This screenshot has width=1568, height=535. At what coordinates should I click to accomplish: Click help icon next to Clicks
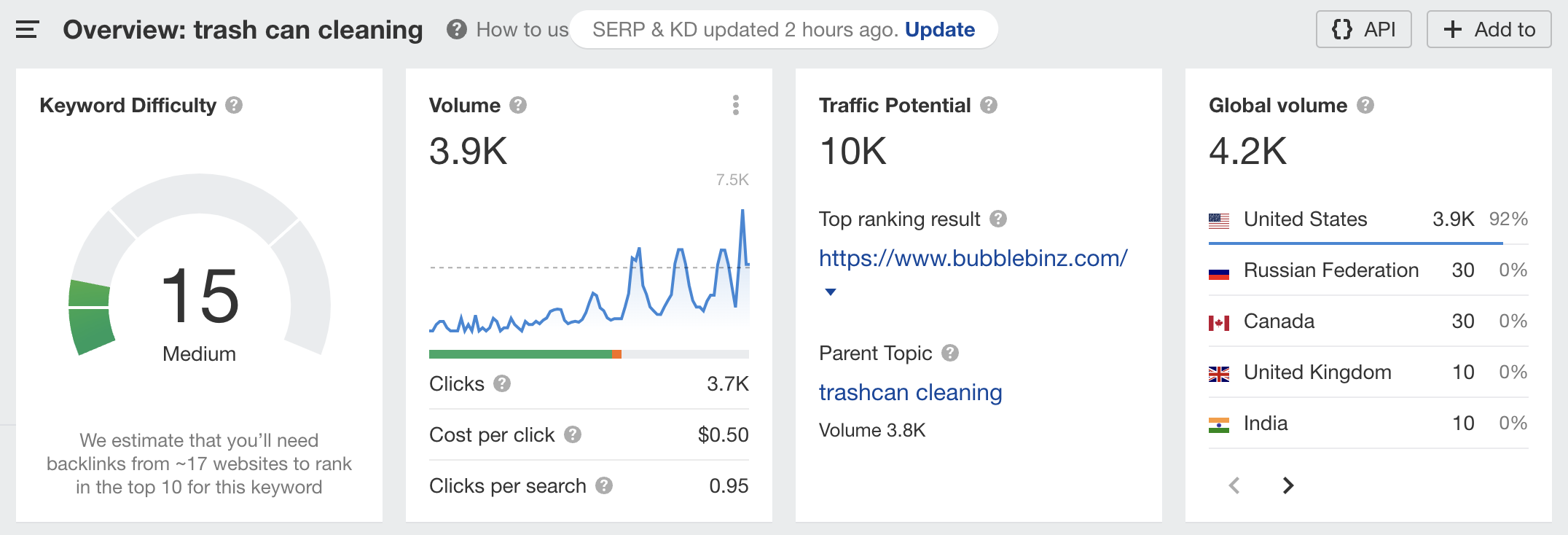pos(502,383)
